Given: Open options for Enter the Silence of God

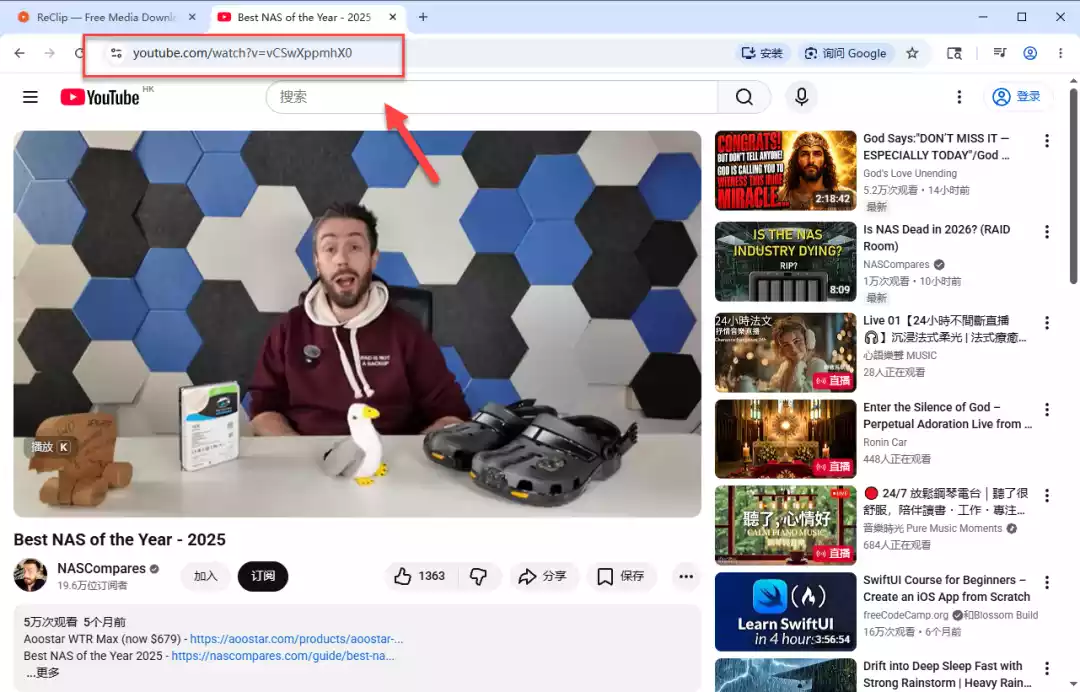Looking at the screenshot, I should 1047,410.
